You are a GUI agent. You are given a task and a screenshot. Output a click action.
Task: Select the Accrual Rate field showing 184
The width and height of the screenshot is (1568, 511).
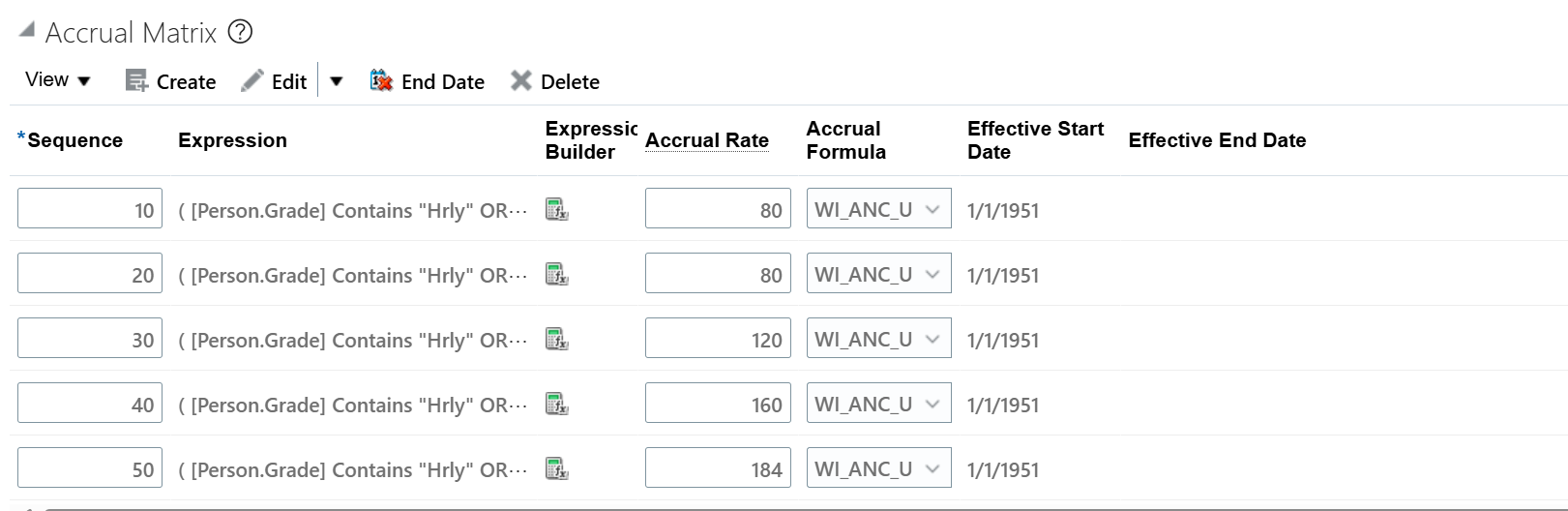[718, 468]
